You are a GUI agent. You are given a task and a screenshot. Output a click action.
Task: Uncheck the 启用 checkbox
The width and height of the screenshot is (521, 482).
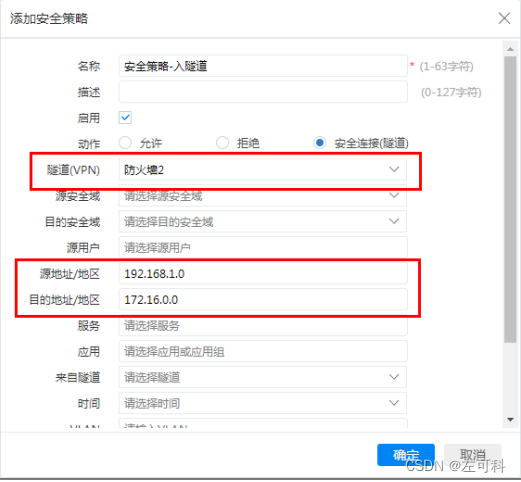(x=125, y=118)
